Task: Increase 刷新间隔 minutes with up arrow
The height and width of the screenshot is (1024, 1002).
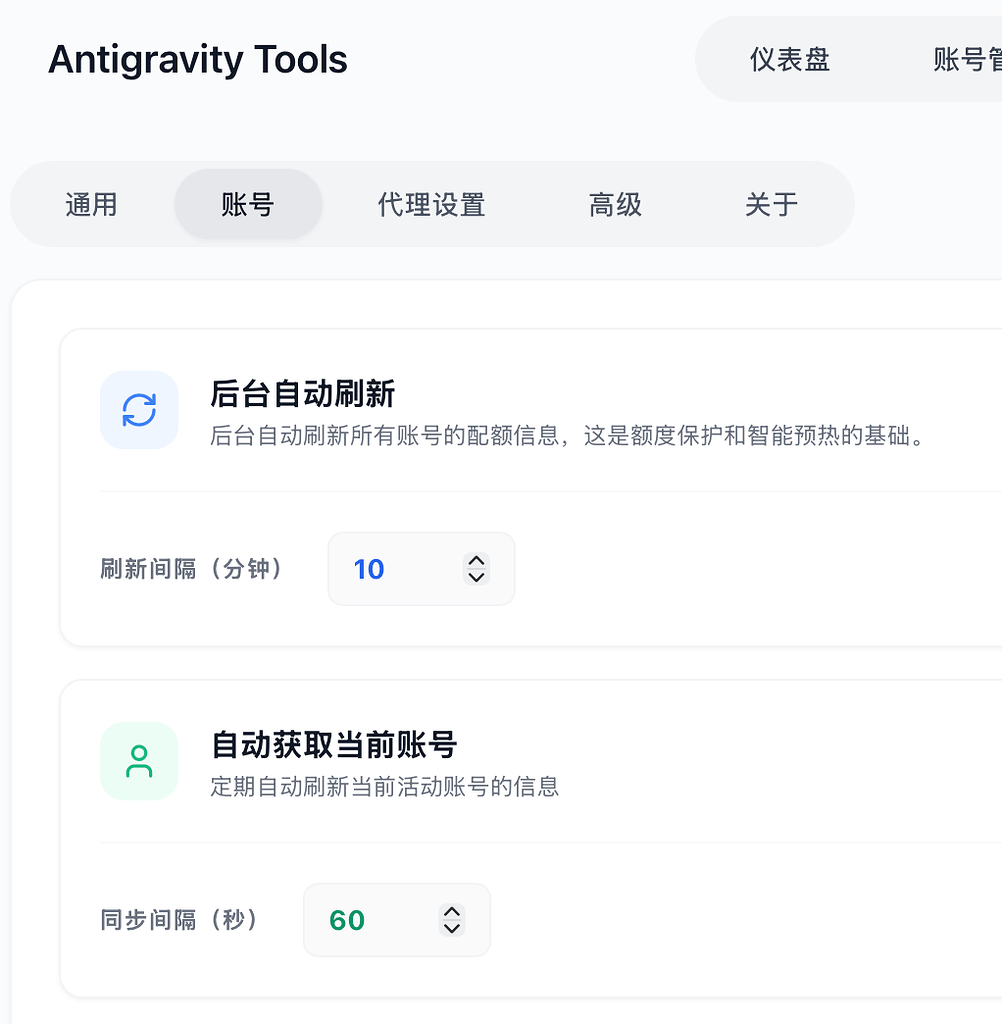Action: point(477,561)
